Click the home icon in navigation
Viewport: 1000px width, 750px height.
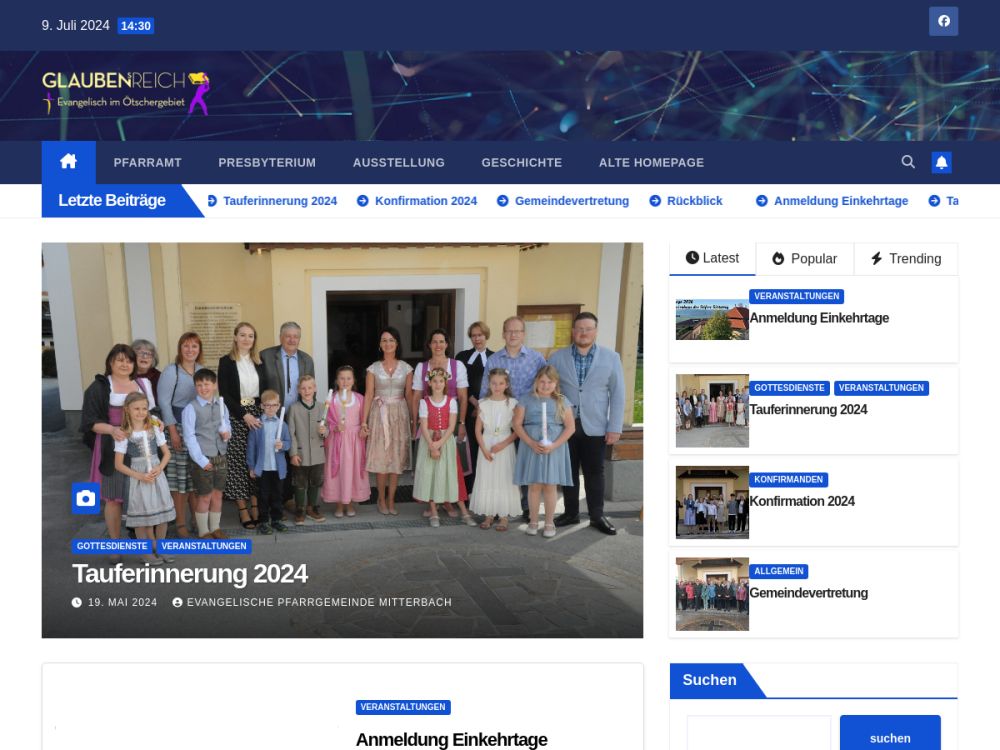pyautogui.click(x=68, y=162)
